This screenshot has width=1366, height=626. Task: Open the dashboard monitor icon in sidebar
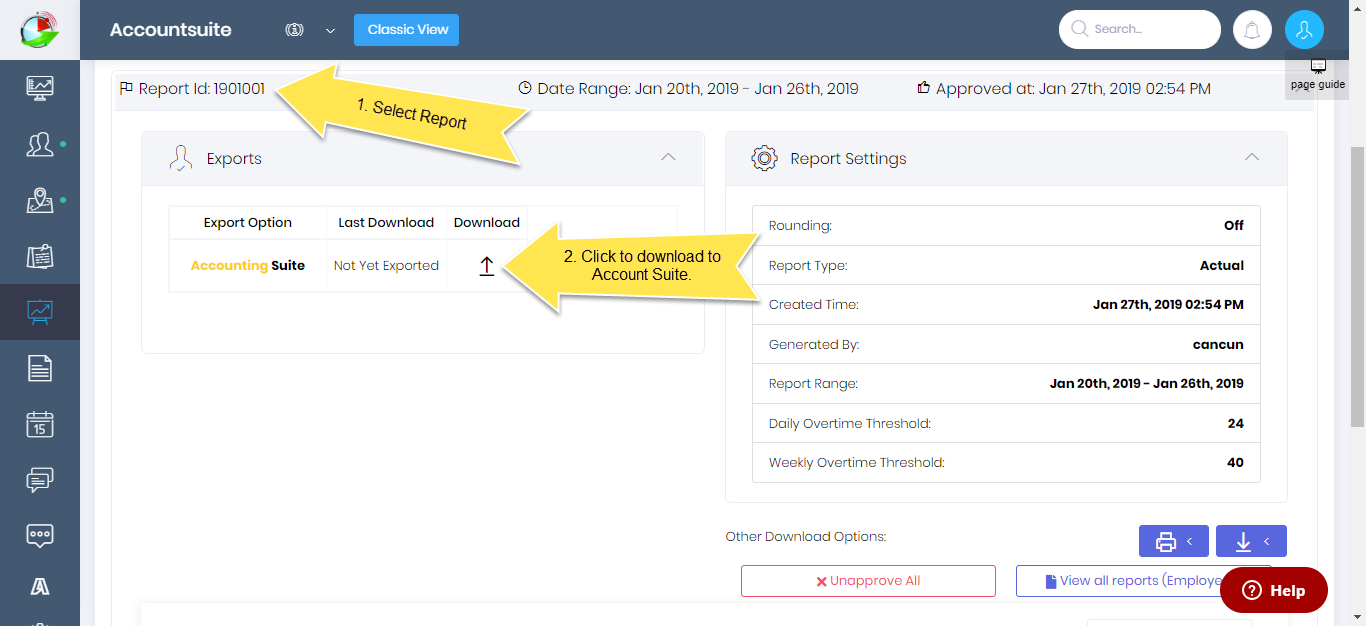[40, 87]
